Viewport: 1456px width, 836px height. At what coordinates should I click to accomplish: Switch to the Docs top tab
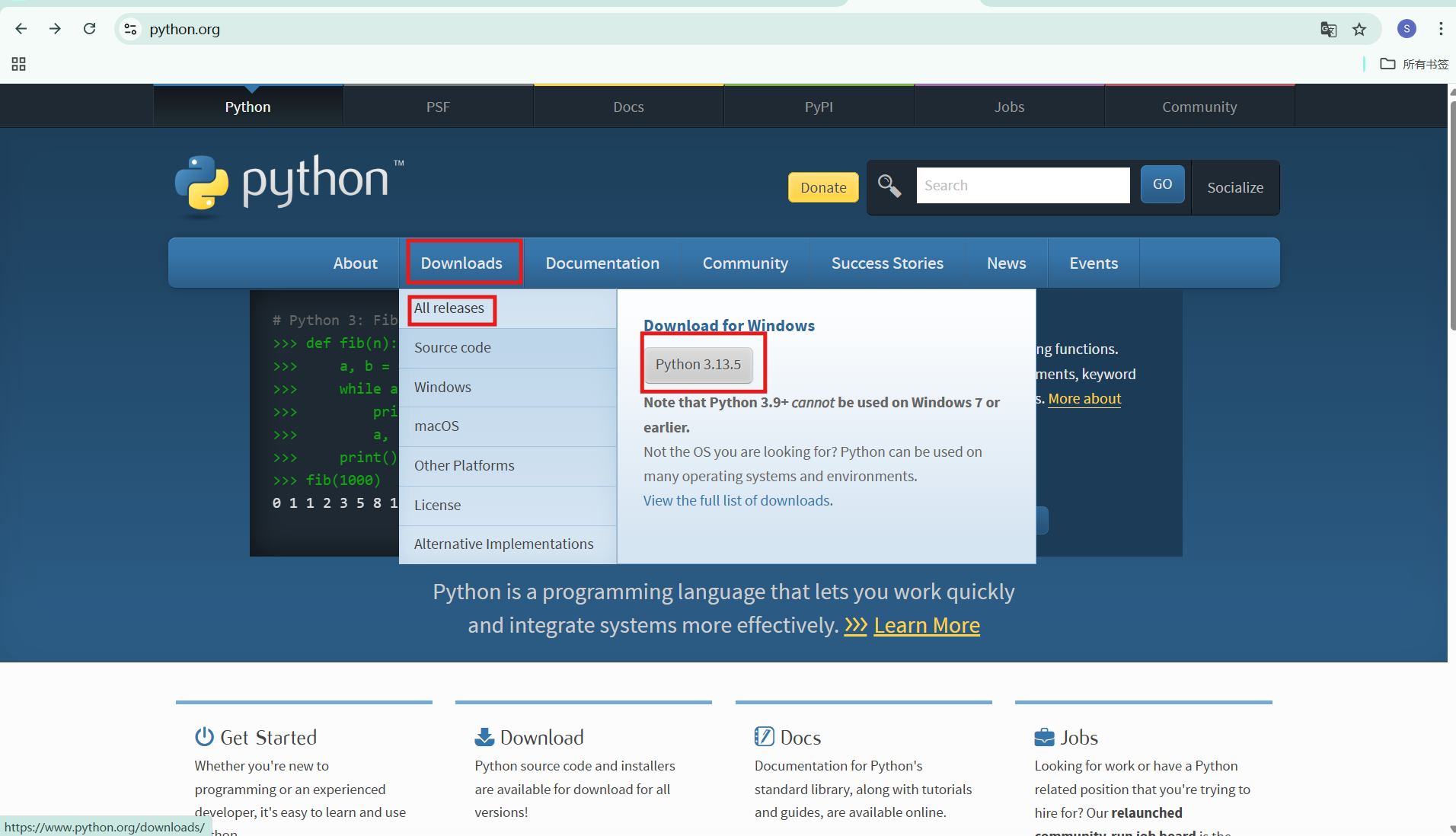click(x=629, y=107)
